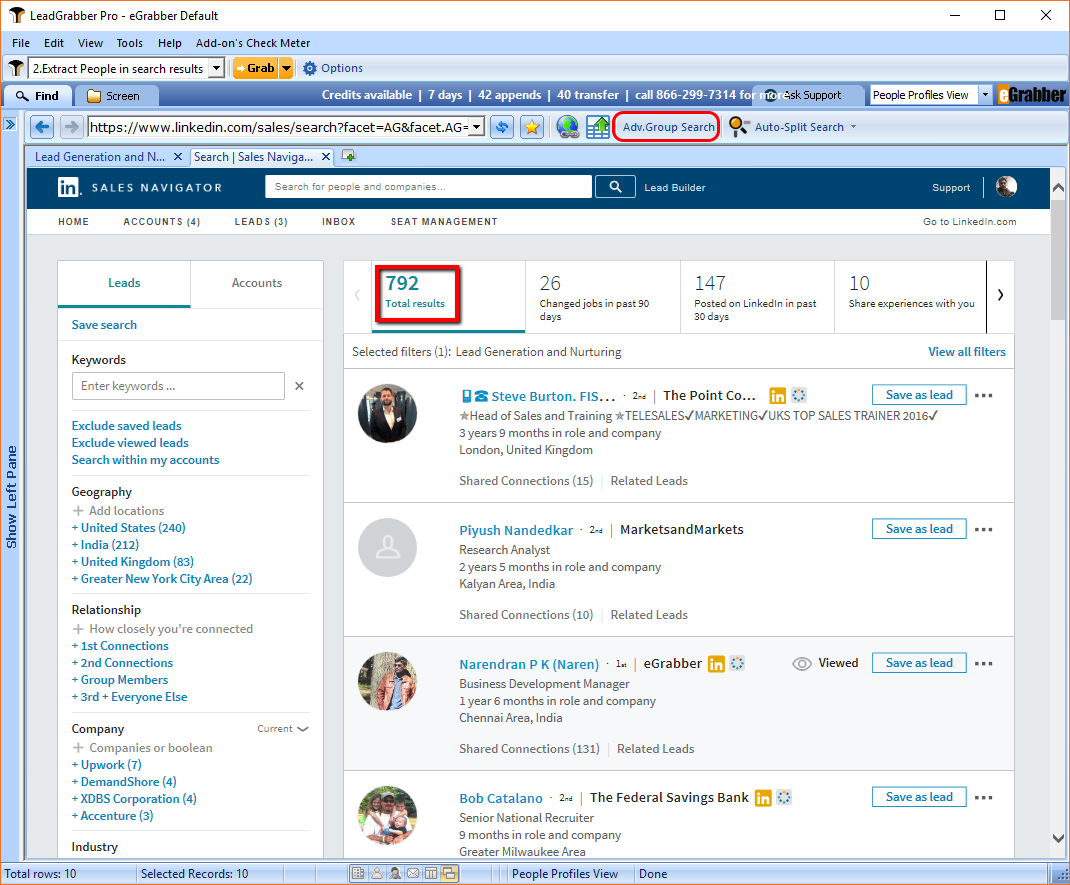
Task: Click the Sales Navigator search magnifier button
Action: 615,187
